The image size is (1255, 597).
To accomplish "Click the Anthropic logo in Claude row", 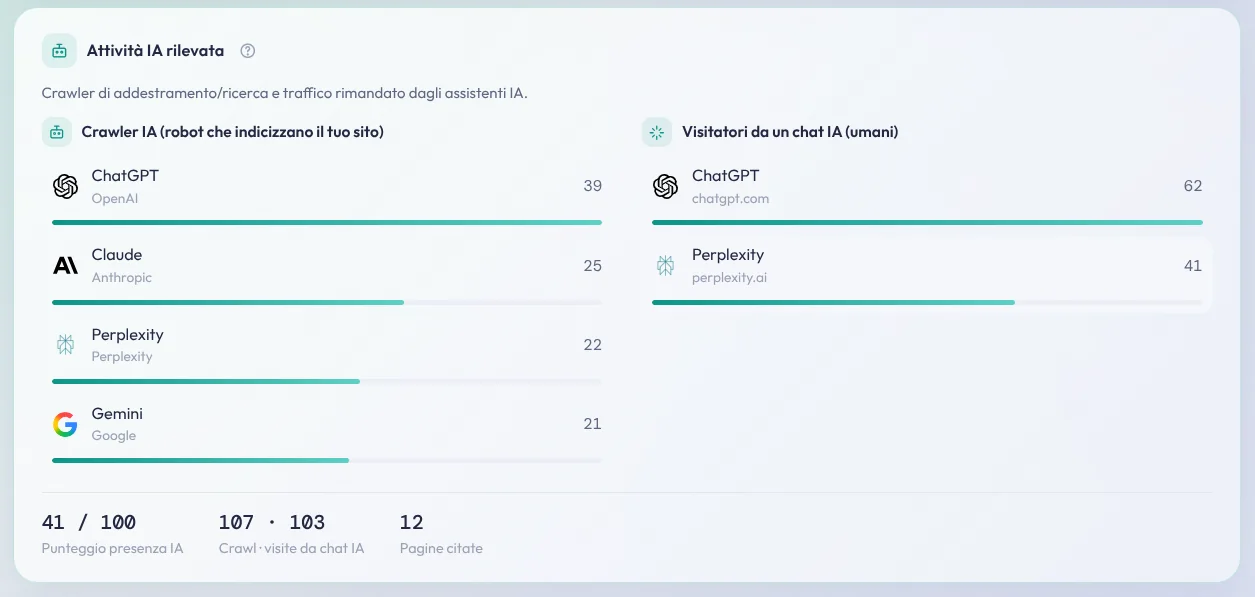I will click(65, 265).
